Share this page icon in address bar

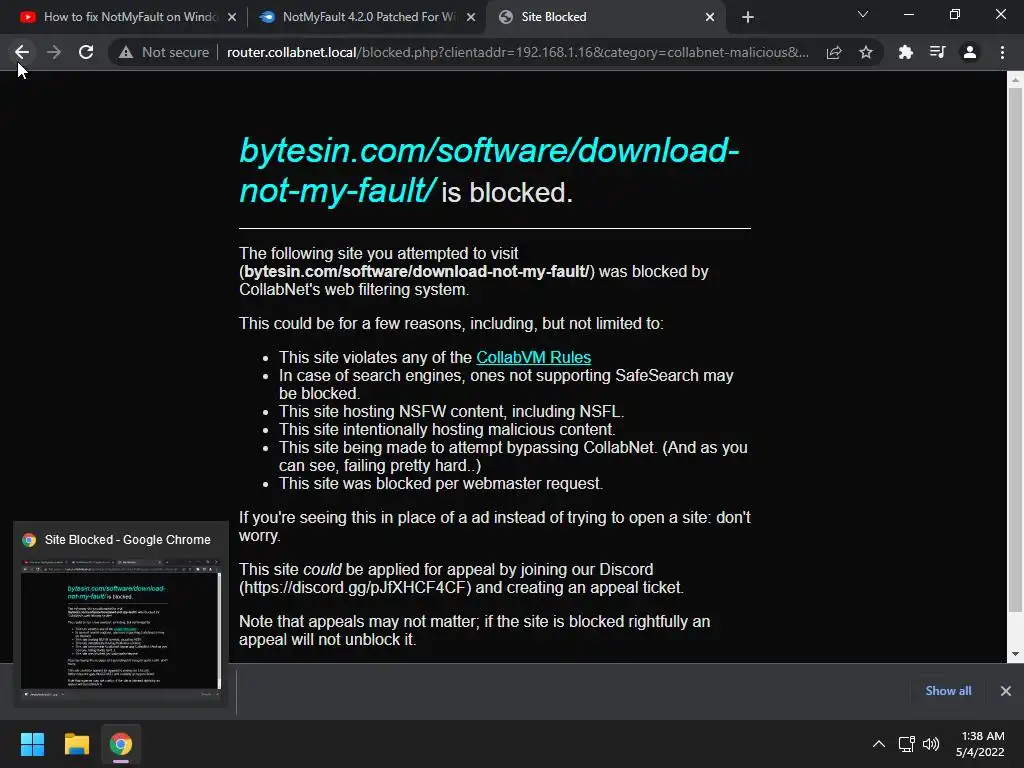pos(834,52)
